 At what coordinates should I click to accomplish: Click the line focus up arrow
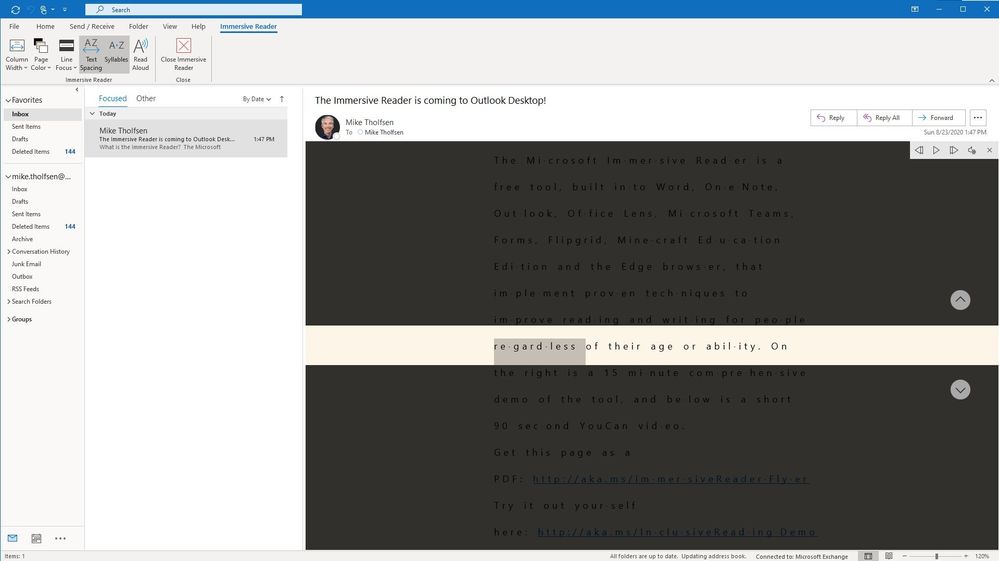(960, 300)
